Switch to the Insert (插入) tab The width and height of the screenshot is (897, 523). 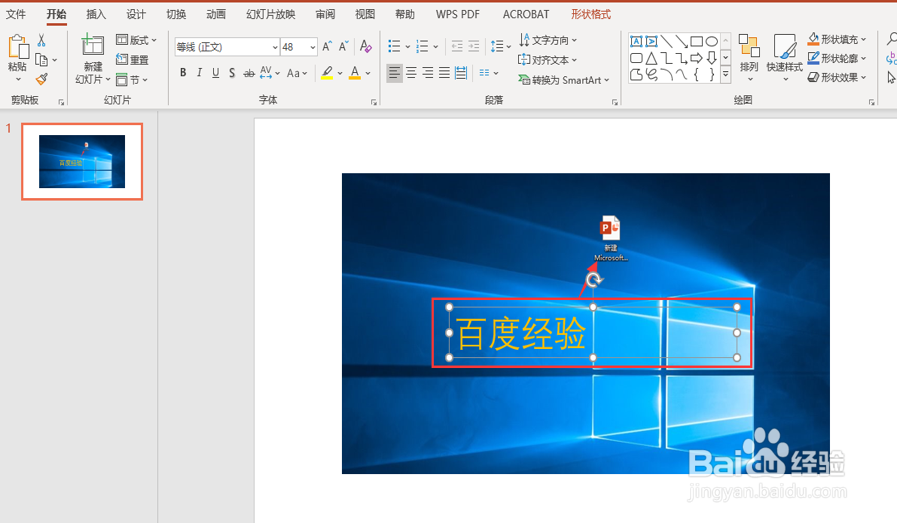(x=96, y=14)
